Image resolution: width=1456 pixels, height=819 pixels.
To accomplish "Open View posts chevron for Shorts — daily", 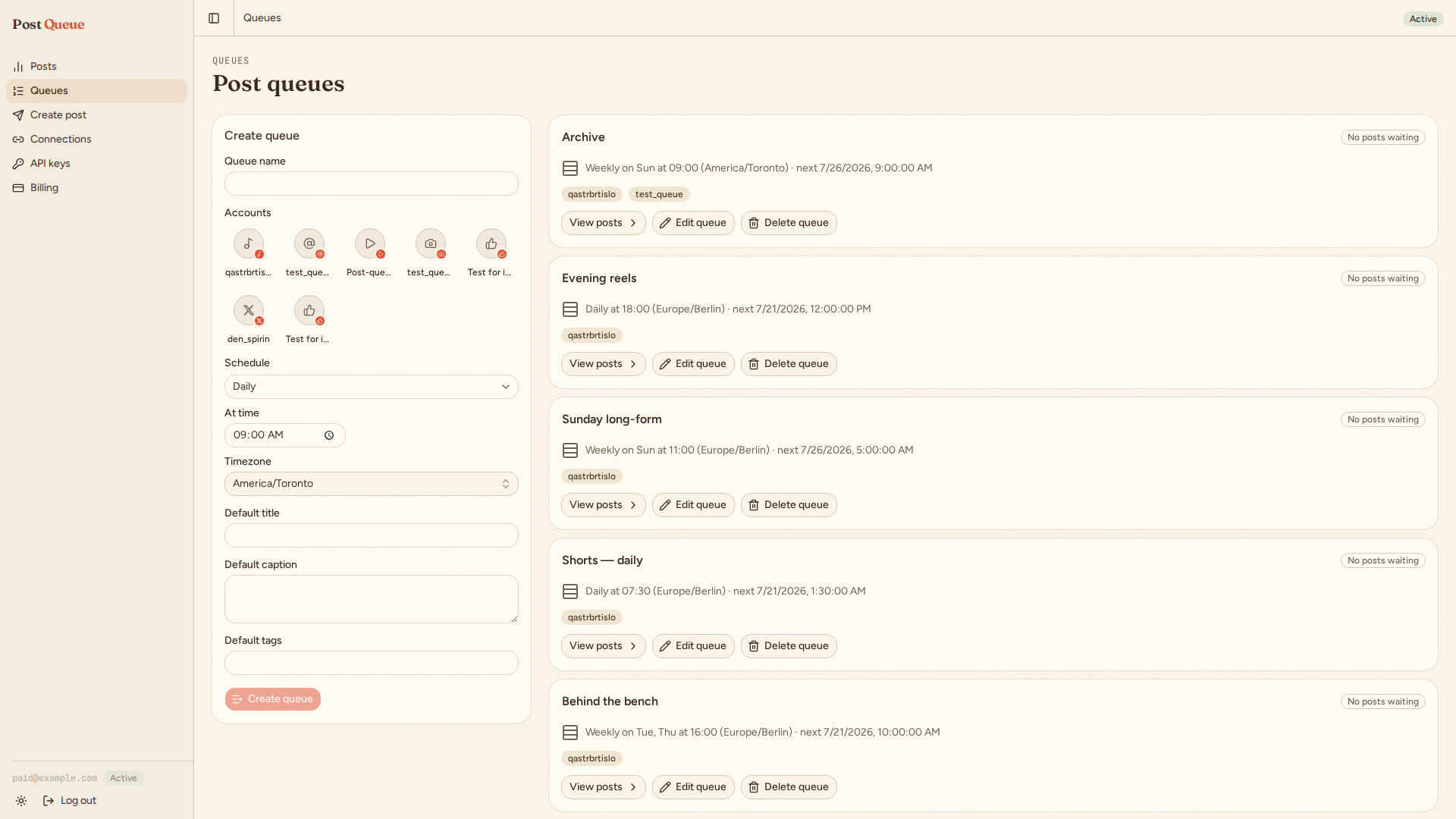I will click(x=633, y=646).
